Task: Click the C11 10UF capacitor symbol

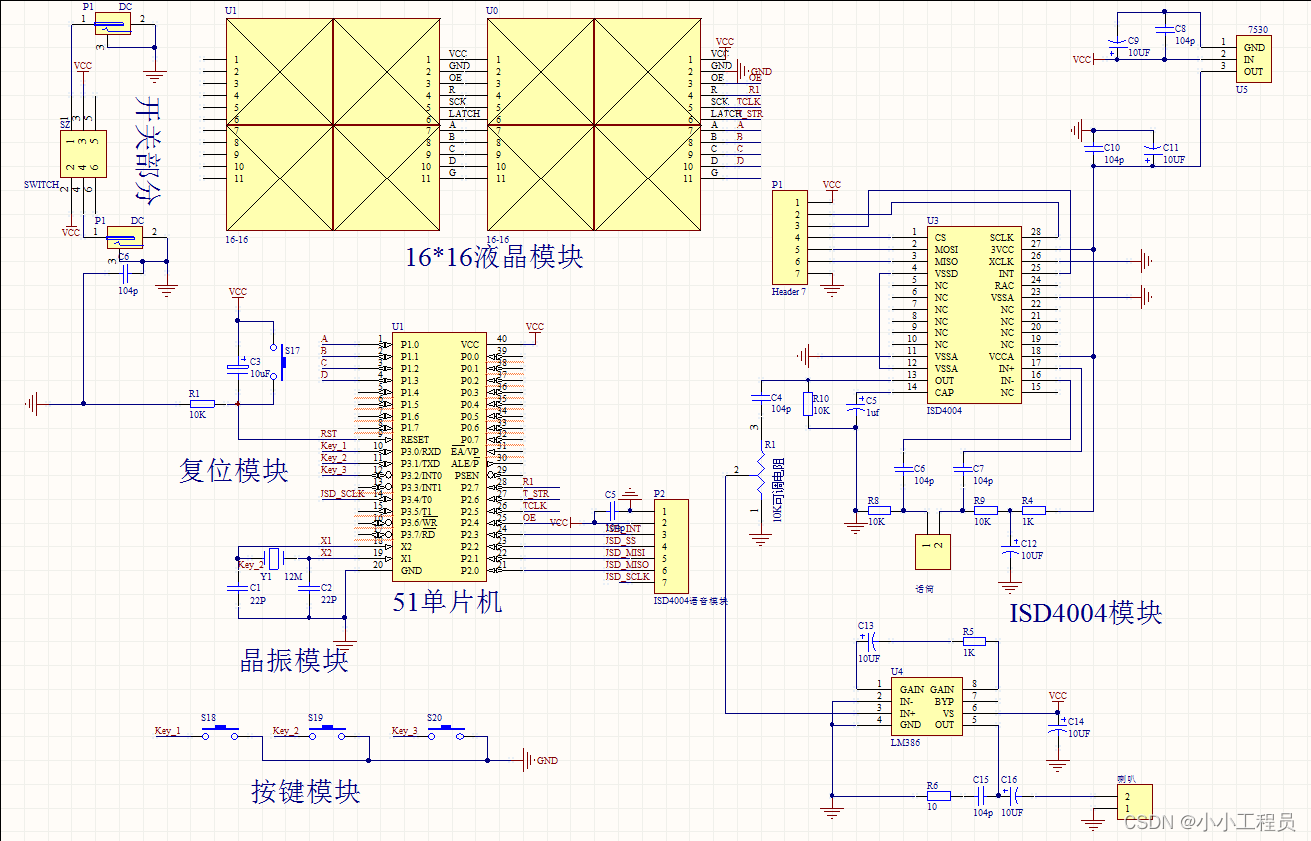Action: (1151, 151)
